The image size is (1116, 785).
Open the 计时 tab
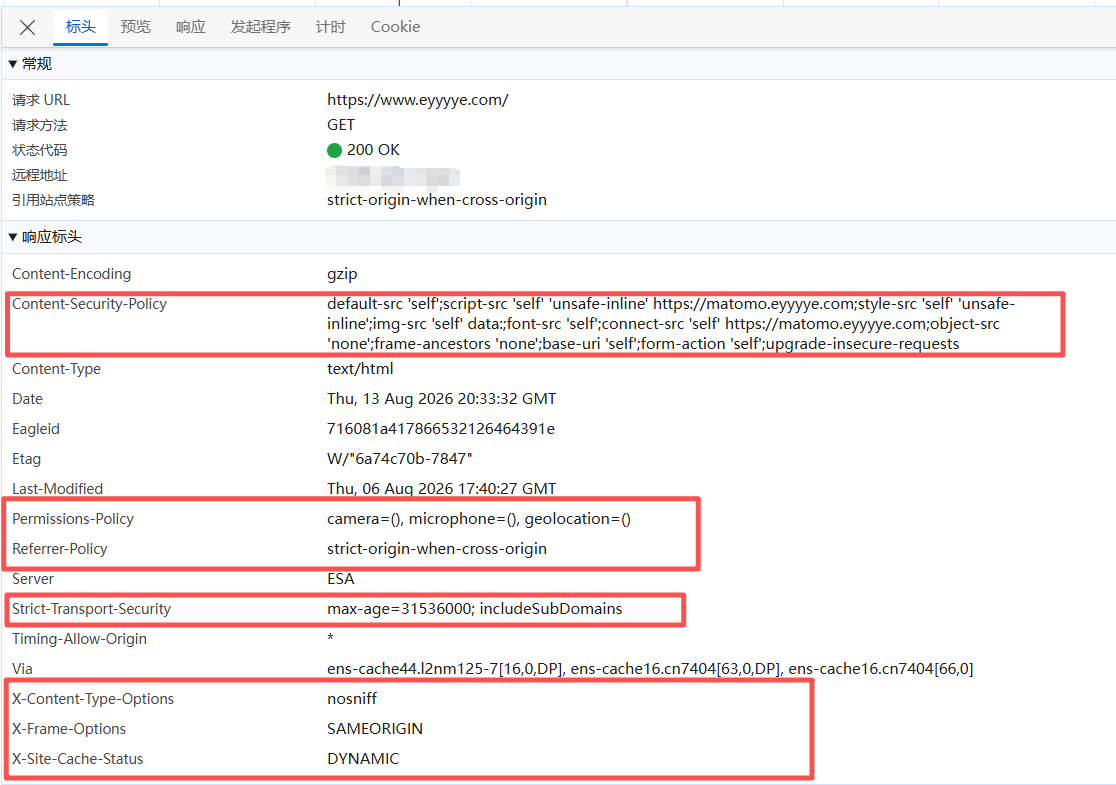(330, 27)
